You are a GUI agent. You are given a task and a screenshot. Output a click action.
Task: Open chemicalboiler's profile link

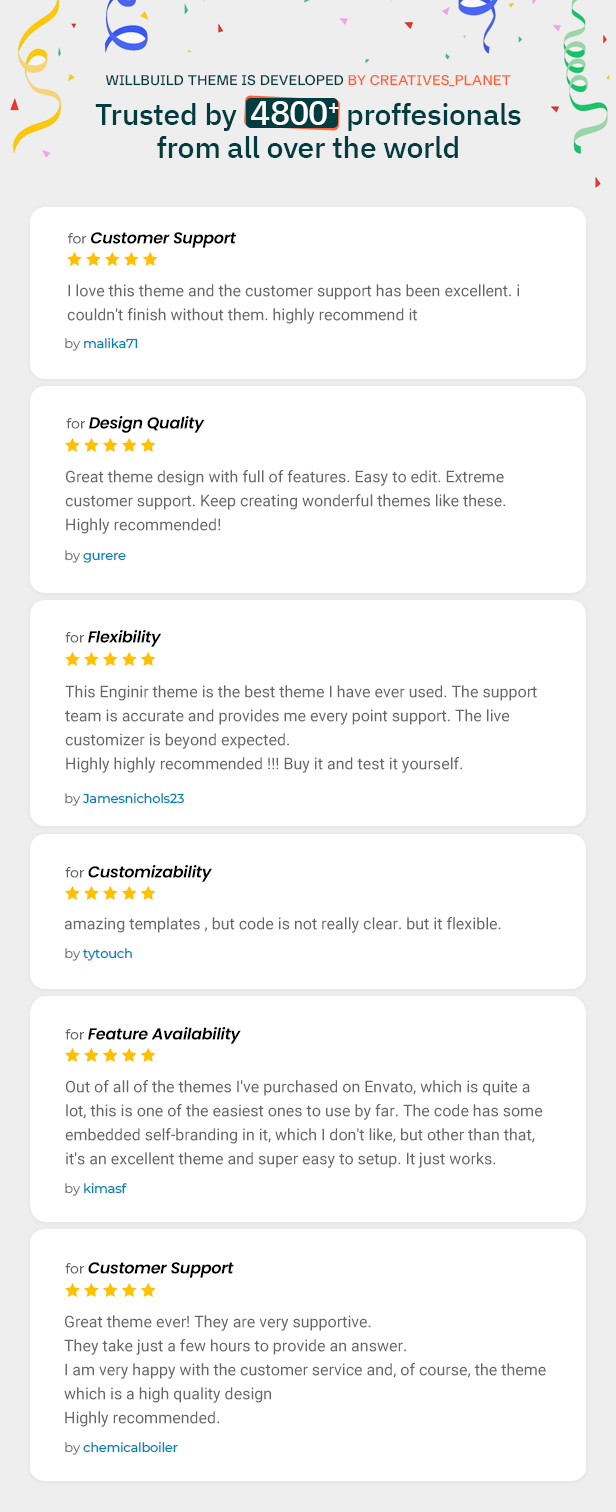click(130, 1447)
